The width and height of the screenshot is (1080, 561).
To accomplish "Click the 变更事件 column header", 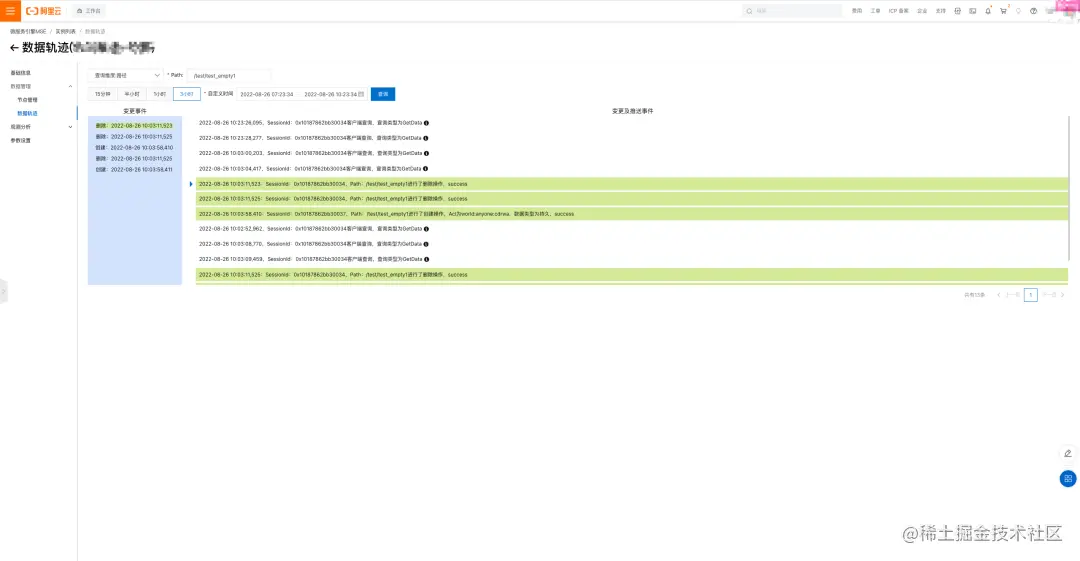I will (x=134, y=111).
